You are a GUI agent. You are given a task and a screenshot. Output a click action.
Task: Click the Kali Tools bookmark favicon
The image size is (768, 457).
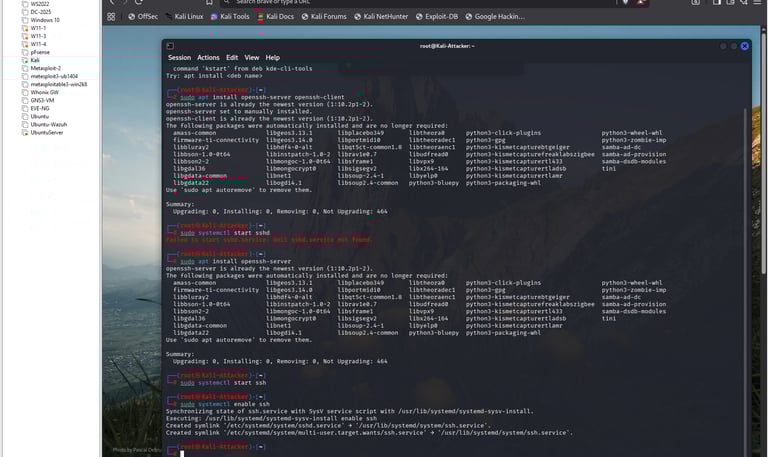[x=214, y=17]
